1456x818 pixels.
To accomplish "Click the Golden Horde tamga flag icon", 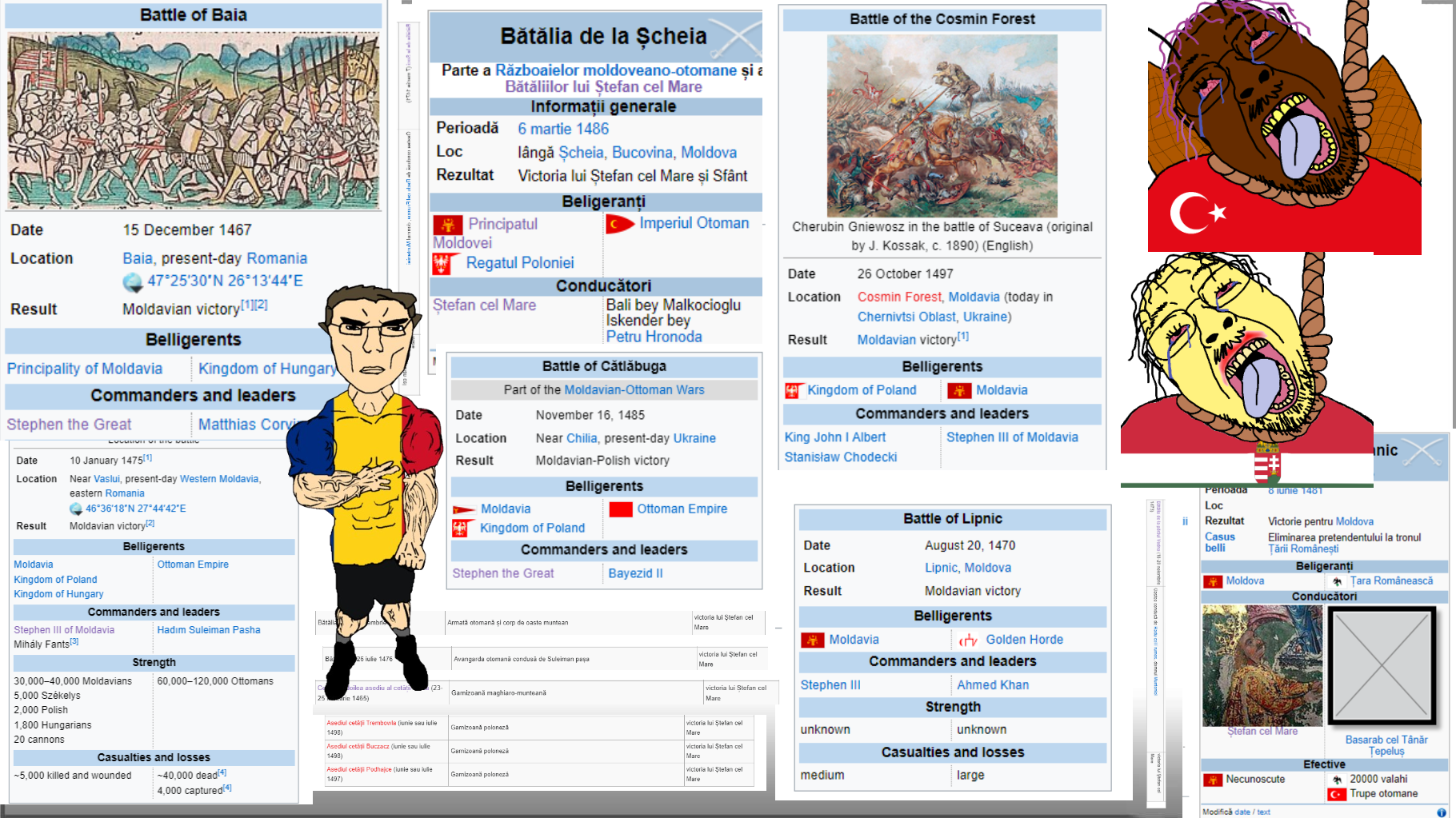I will (x=969, y=640).
